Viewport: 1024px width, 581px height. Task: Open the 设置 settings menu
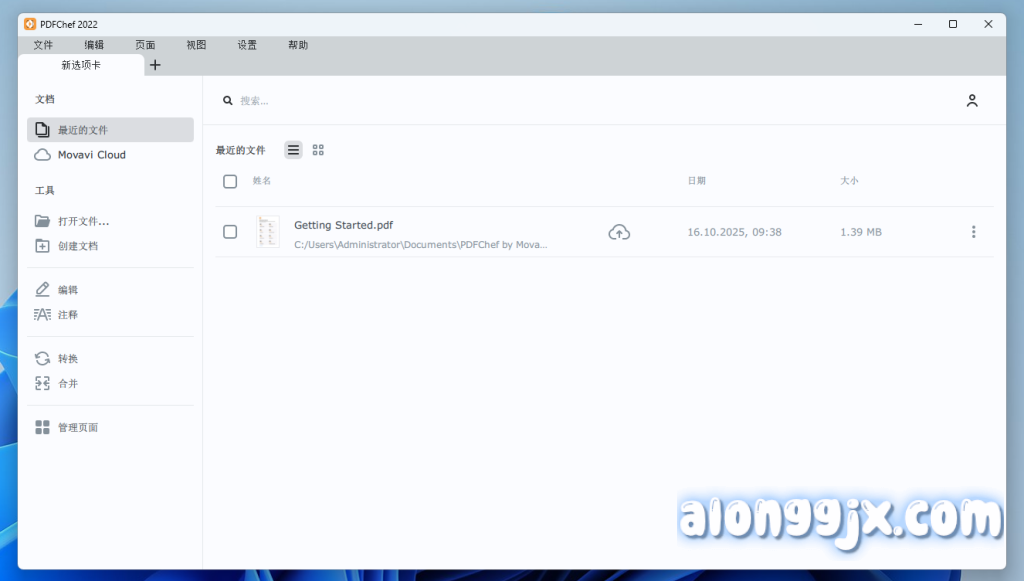point(247,45)
